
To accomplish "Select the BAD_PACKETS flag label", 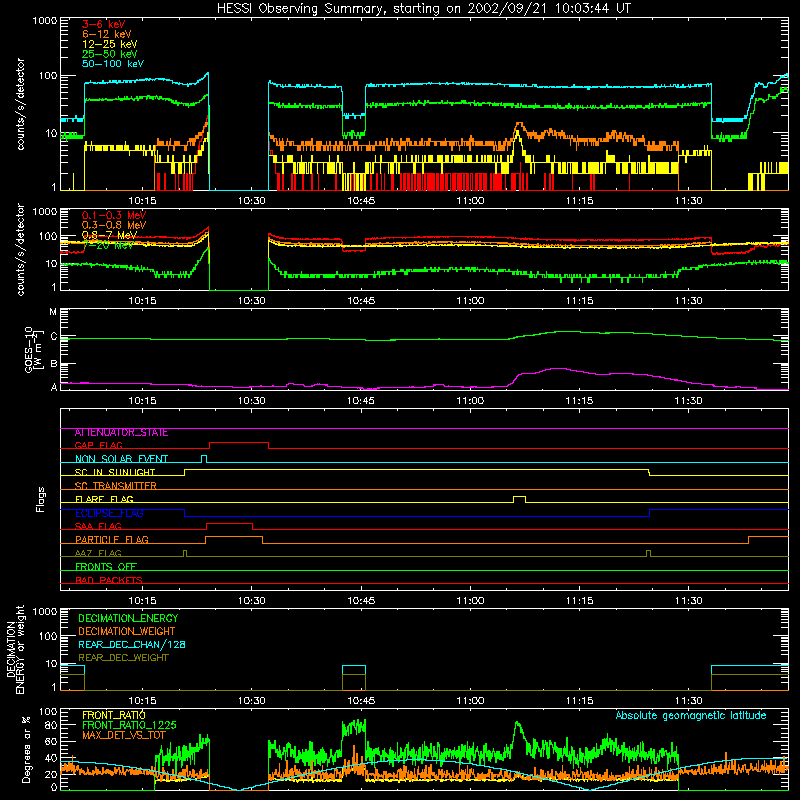I will (x=109, y=580).
